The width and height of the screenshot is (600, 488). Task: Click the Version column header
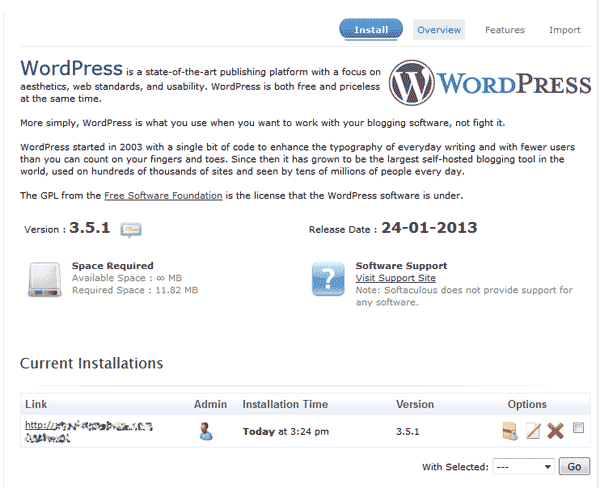(x=415, y=404)
